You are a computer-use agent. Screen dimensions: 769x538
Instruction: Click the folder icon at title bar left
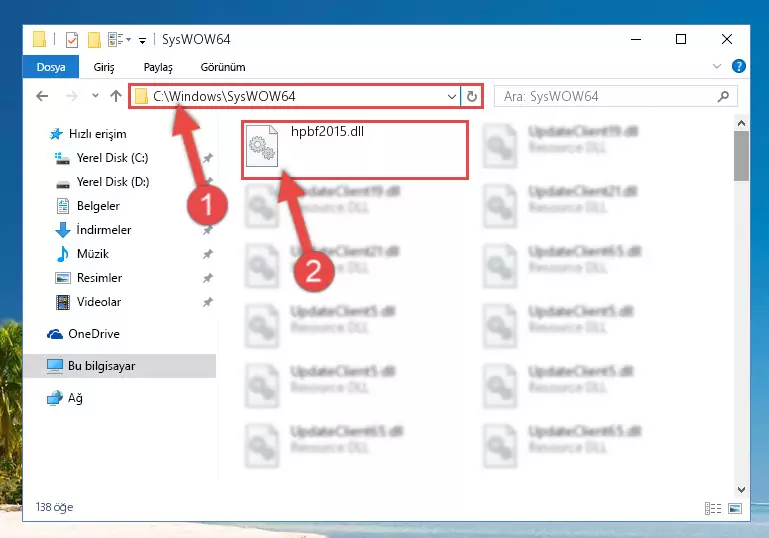tap(40, 39)
